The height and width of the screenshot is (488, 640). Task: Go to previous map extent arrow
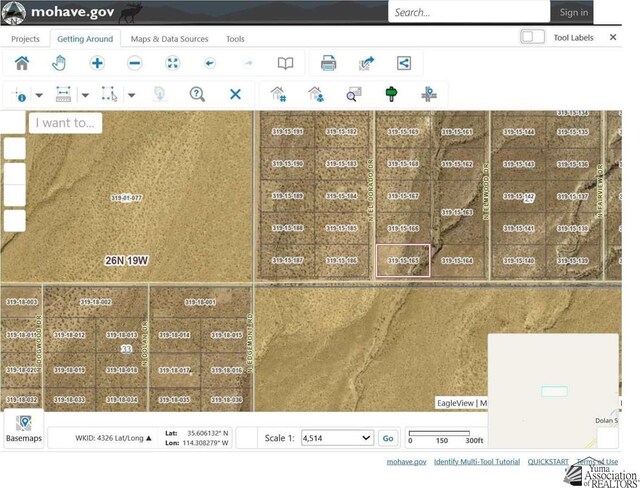click(210, 63)
